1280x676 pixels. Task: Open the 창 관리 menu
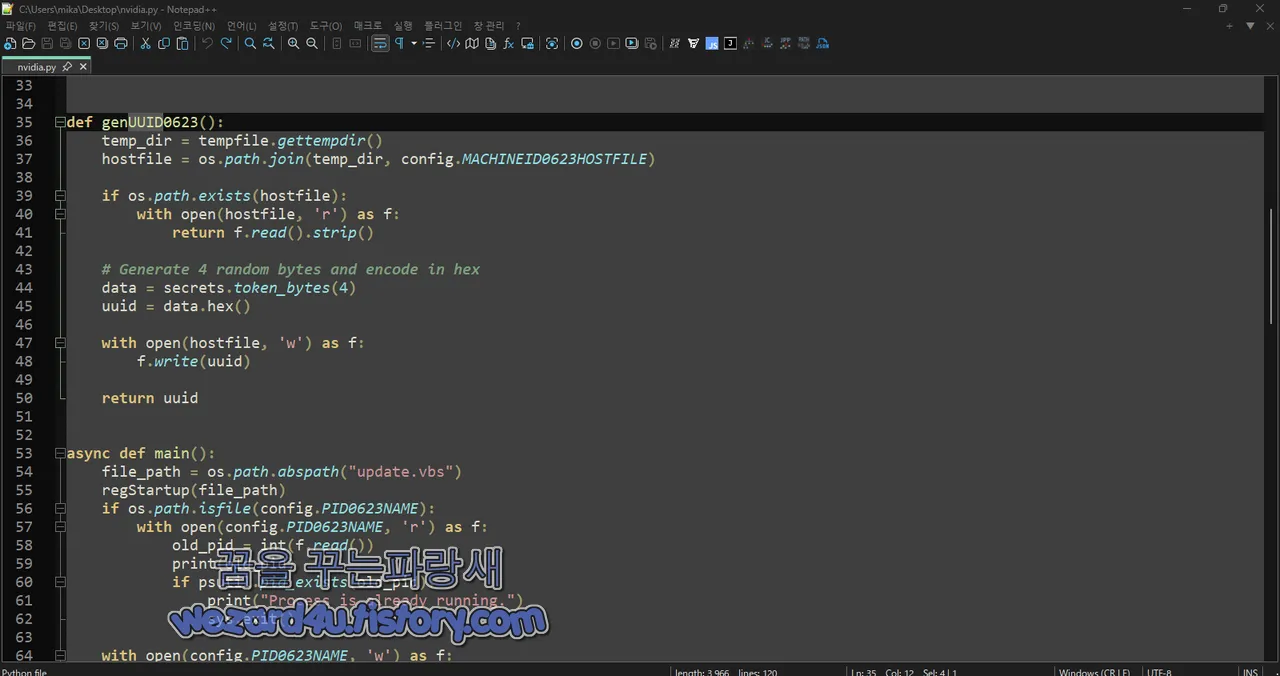click(489, 25)
